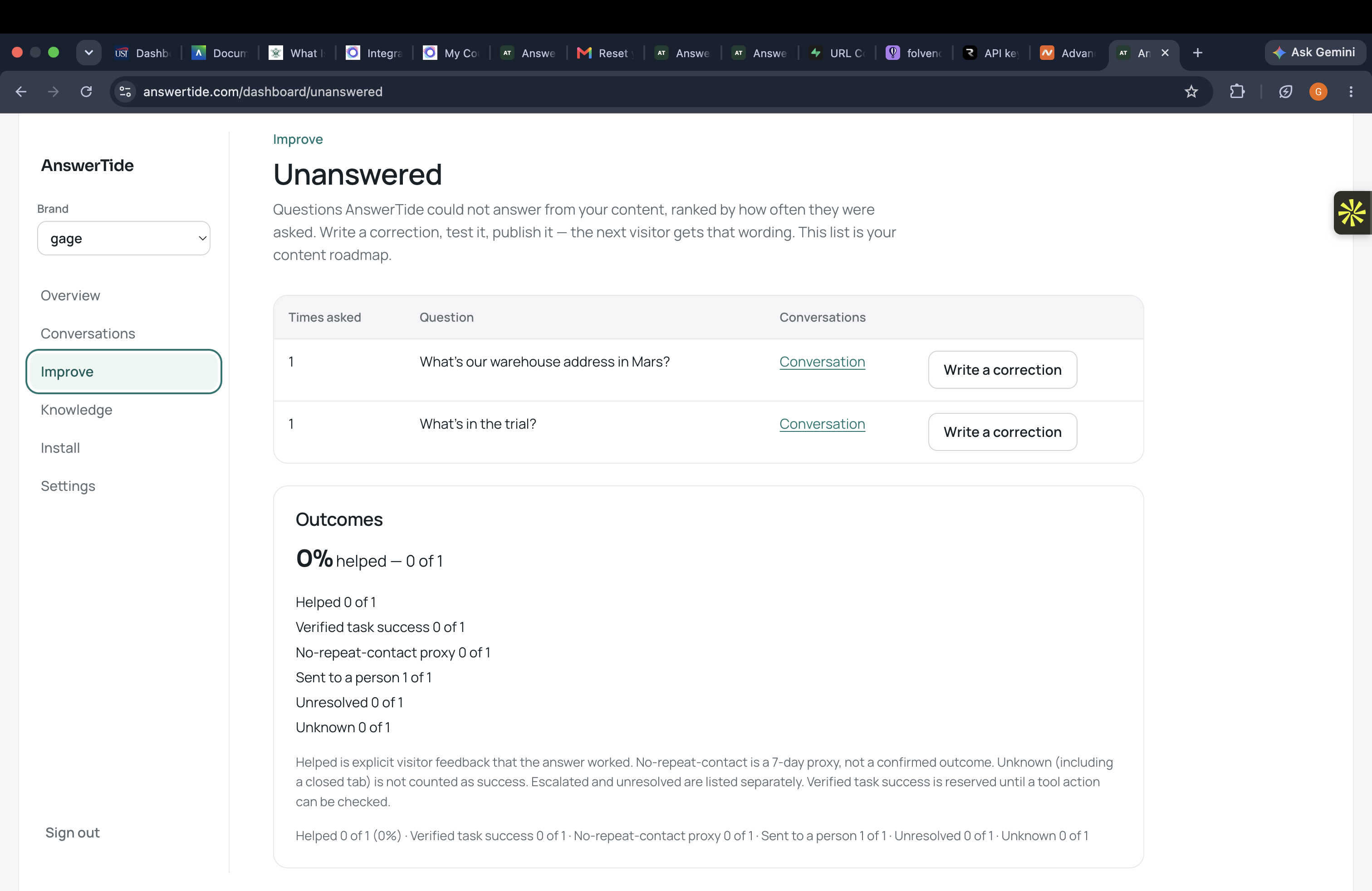
Task: Click the AnswerTide logo text
Action: pos(87,166)
